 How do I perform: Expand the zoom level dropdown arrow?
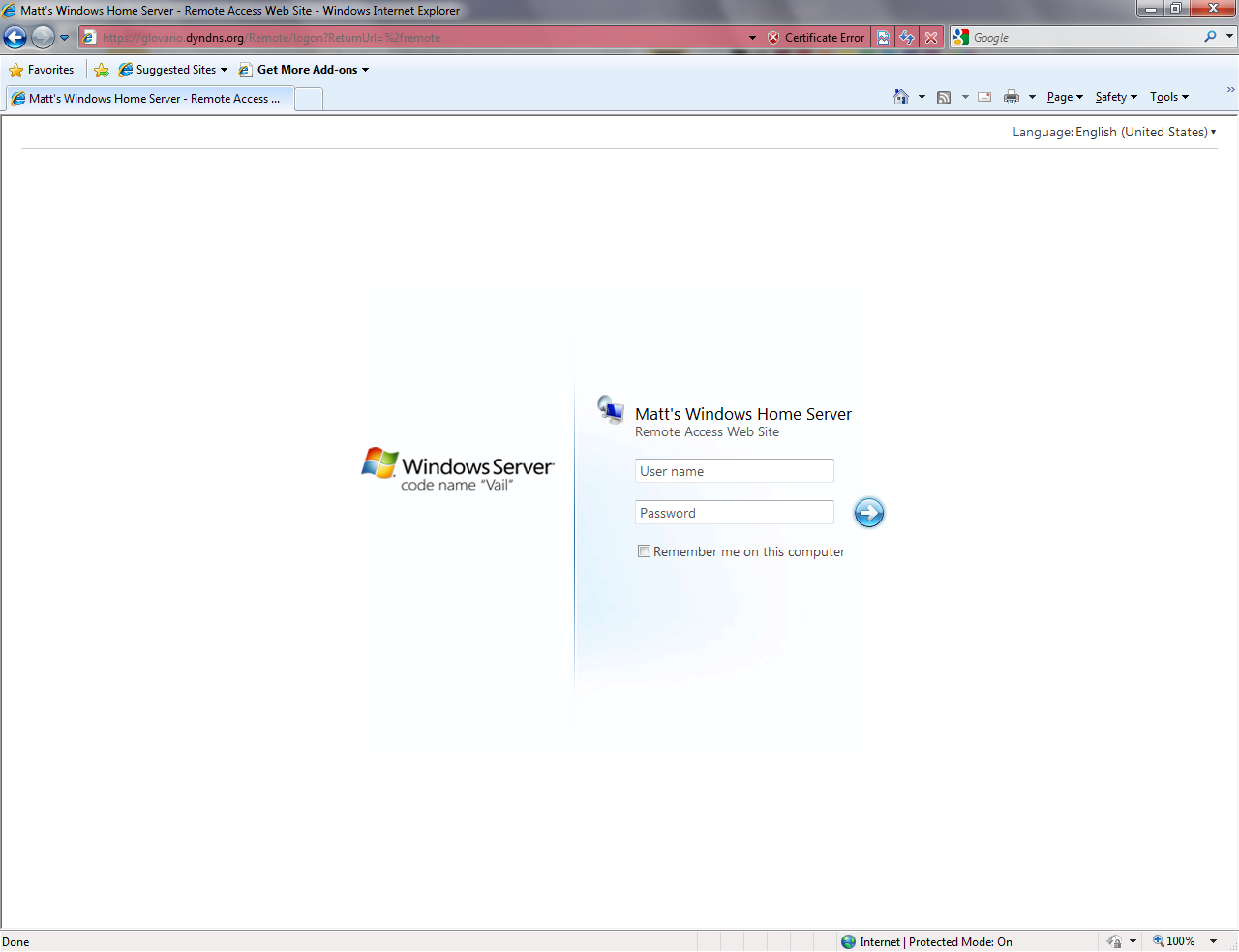(1213, 941)
